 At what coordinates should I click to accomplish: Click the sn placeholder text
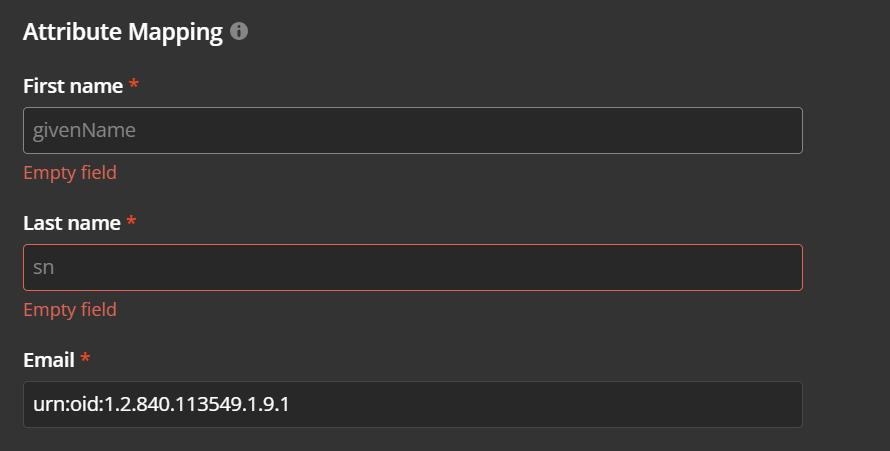[x=43, y=267]
